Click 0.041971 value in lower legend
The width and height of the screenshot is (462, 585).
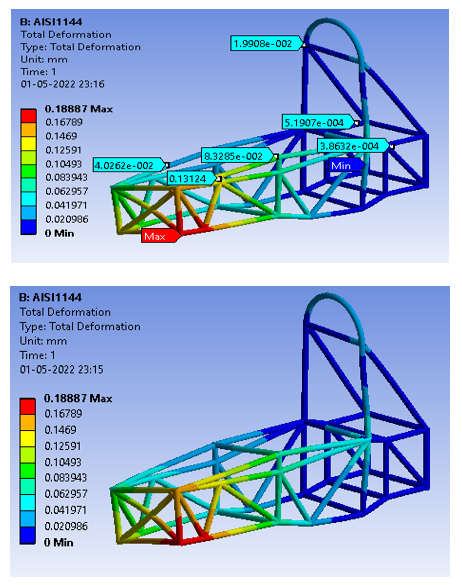click(66, 510)
